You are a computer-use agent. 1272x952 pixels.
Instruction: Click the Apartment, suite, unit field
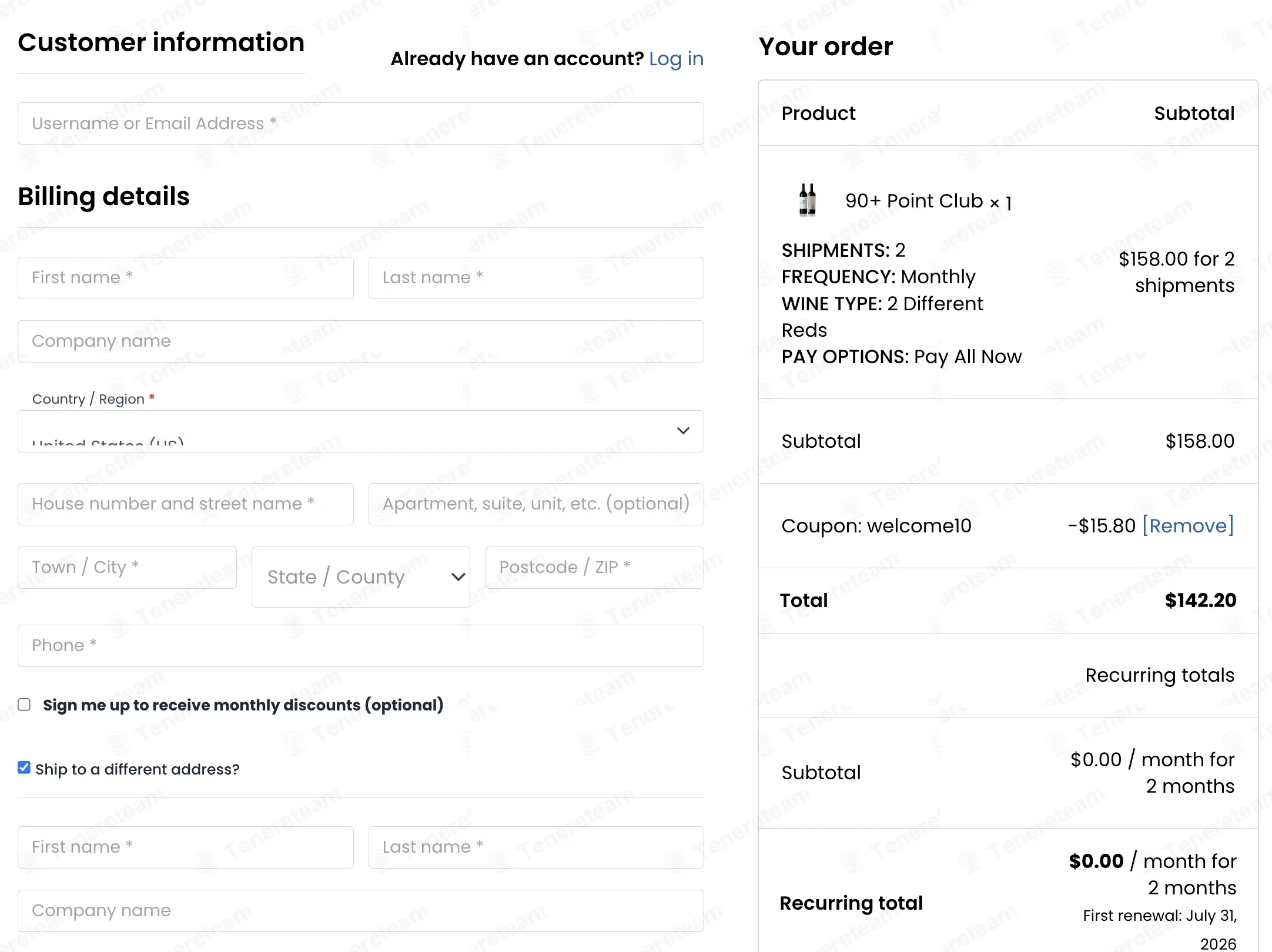point(536,504)
